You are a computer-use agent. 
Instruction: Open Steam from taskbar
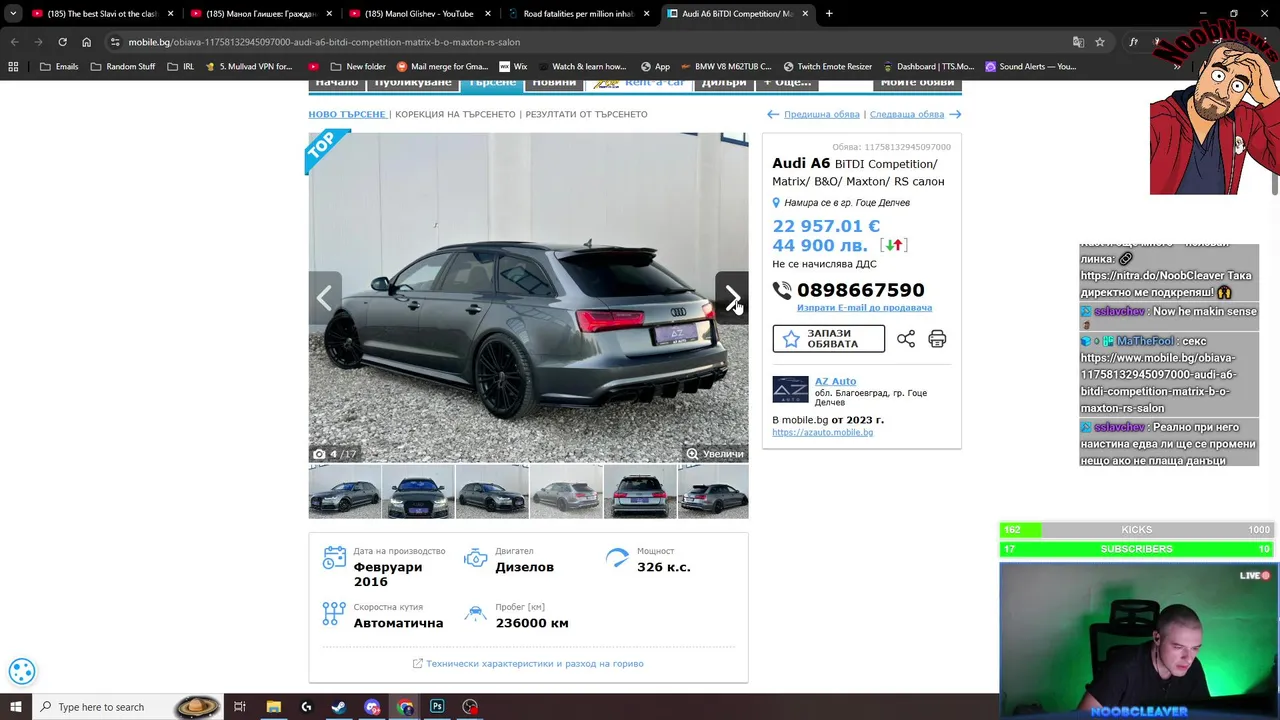point(339,707)
